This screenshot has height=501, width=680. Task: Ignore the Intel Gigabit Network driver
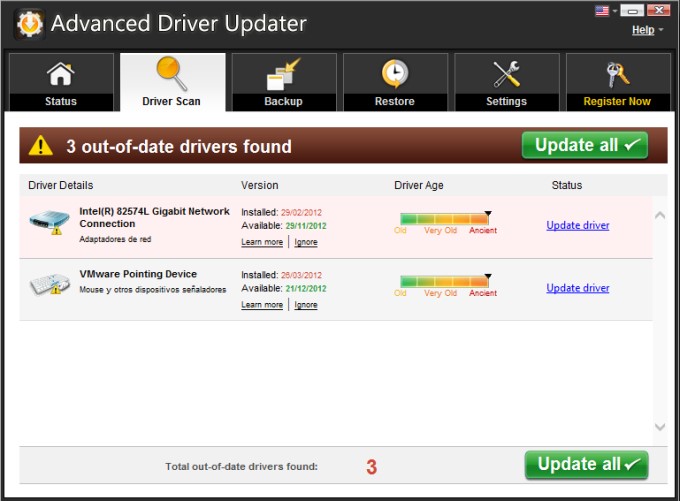306,242
